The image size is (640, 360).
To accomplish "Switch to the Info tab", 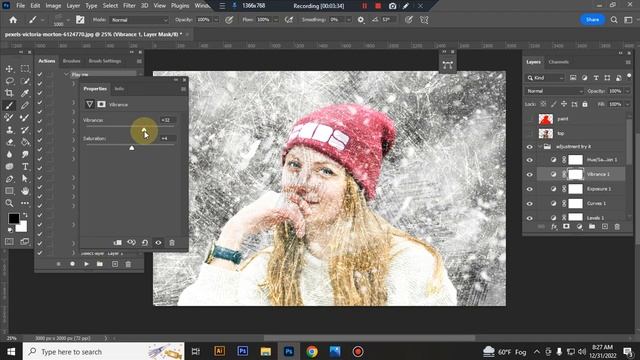I will pyautogui.click(x=119, y=89).
